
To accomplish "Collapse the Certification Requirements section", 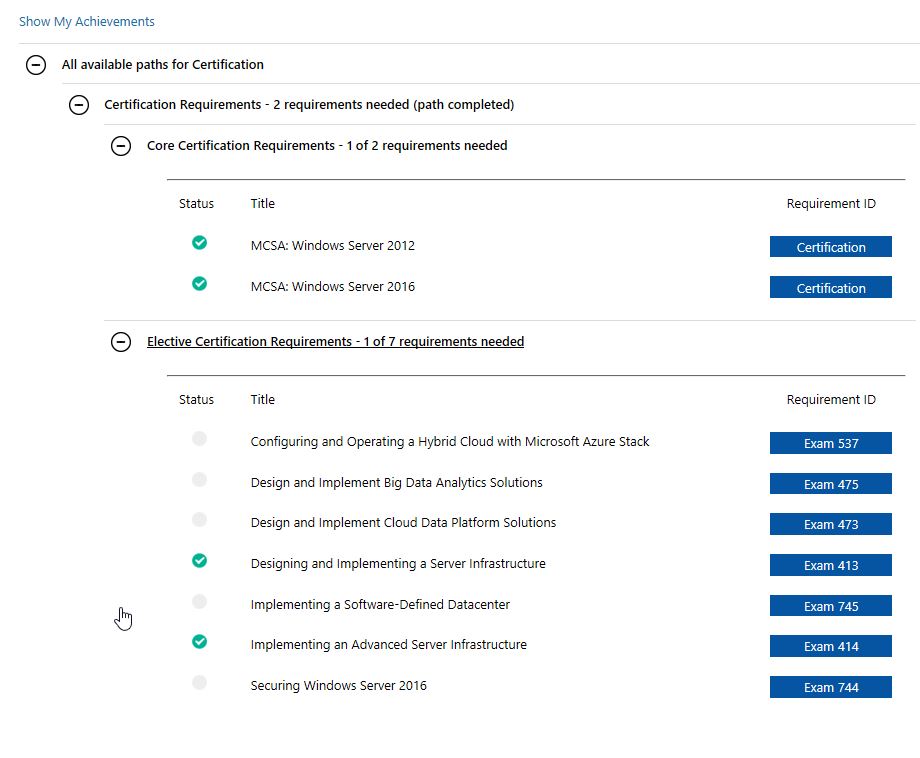I will coord(79,105).
